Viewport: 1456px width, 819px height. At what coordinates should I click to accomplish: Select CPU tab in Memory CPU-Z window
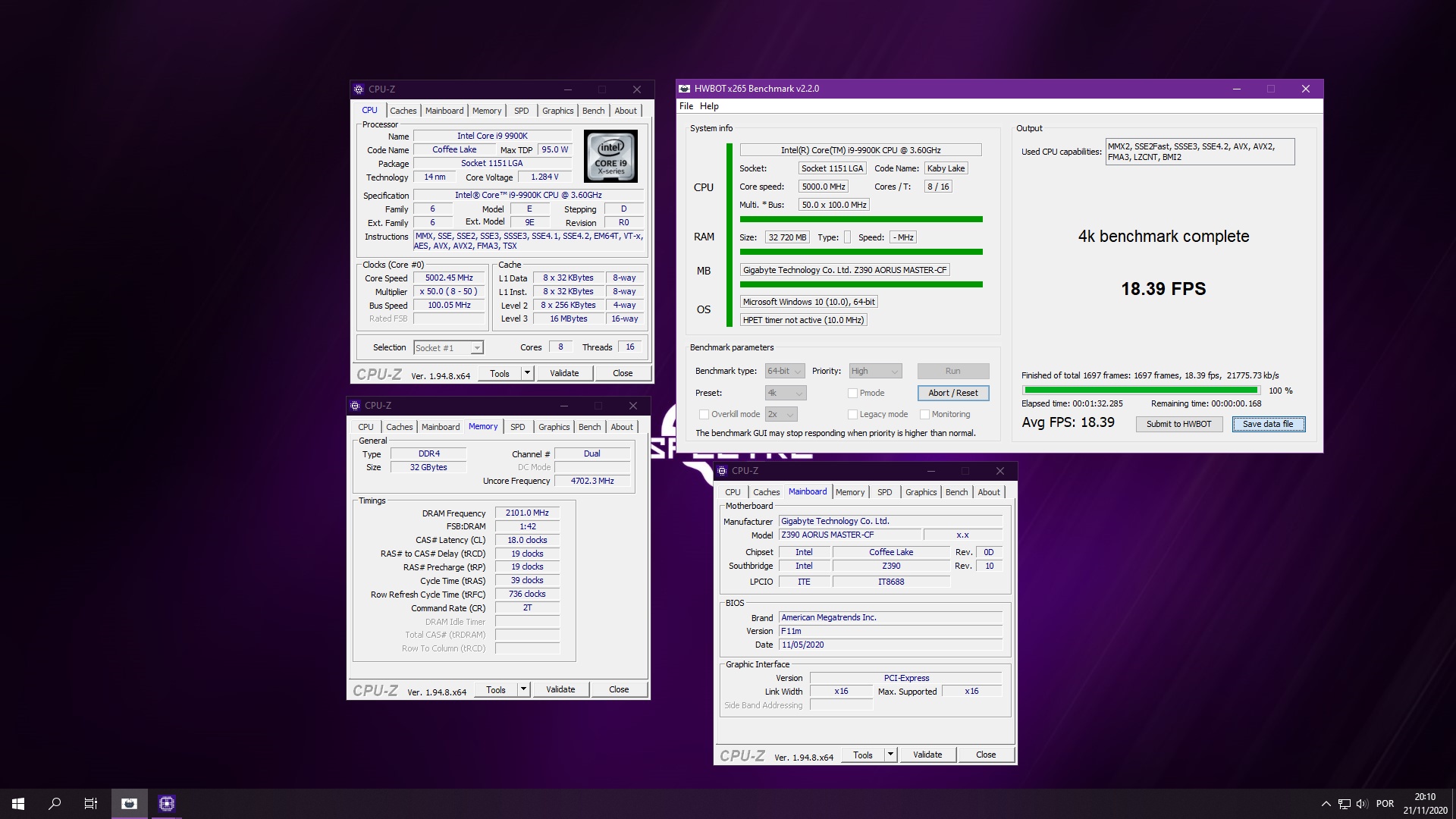(x=366, y=427)
